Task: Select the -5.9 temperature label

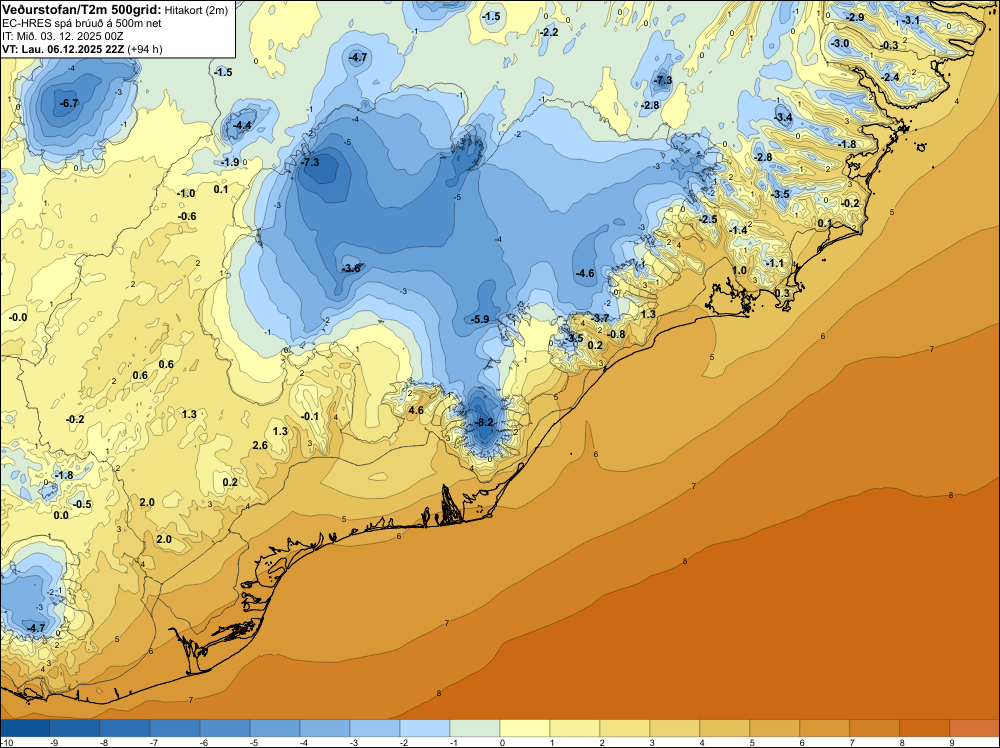Action: coord(480,319)
